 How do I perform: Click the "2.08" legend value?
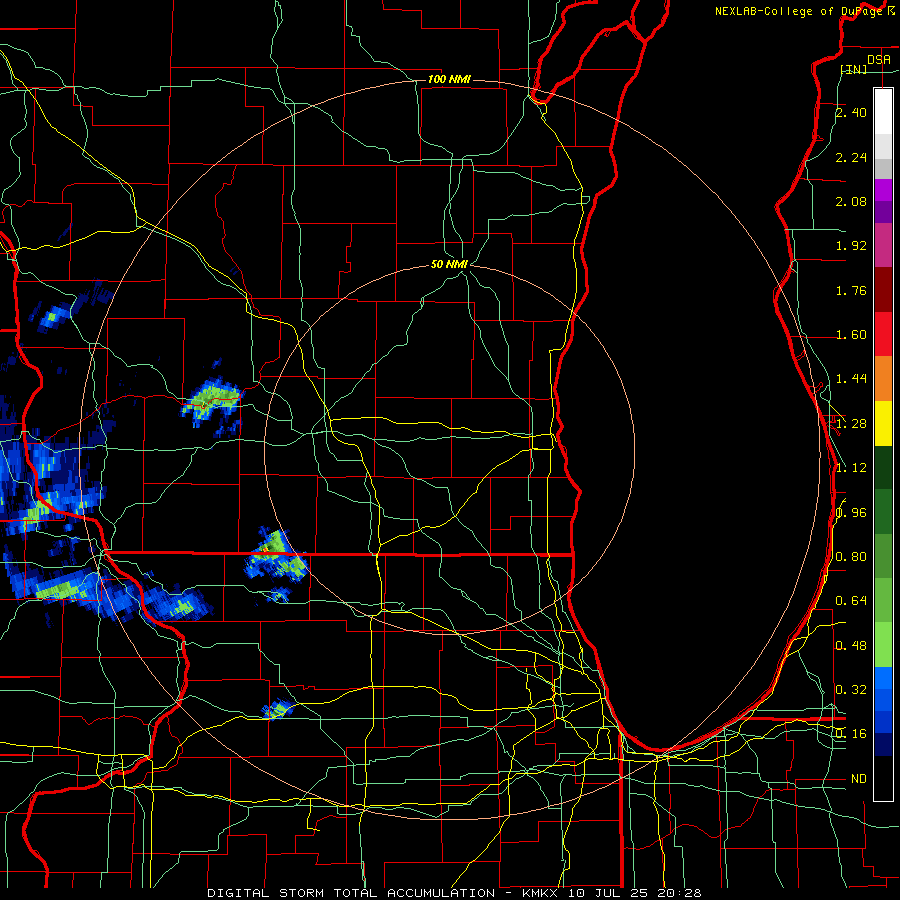(x=851, y=201)
